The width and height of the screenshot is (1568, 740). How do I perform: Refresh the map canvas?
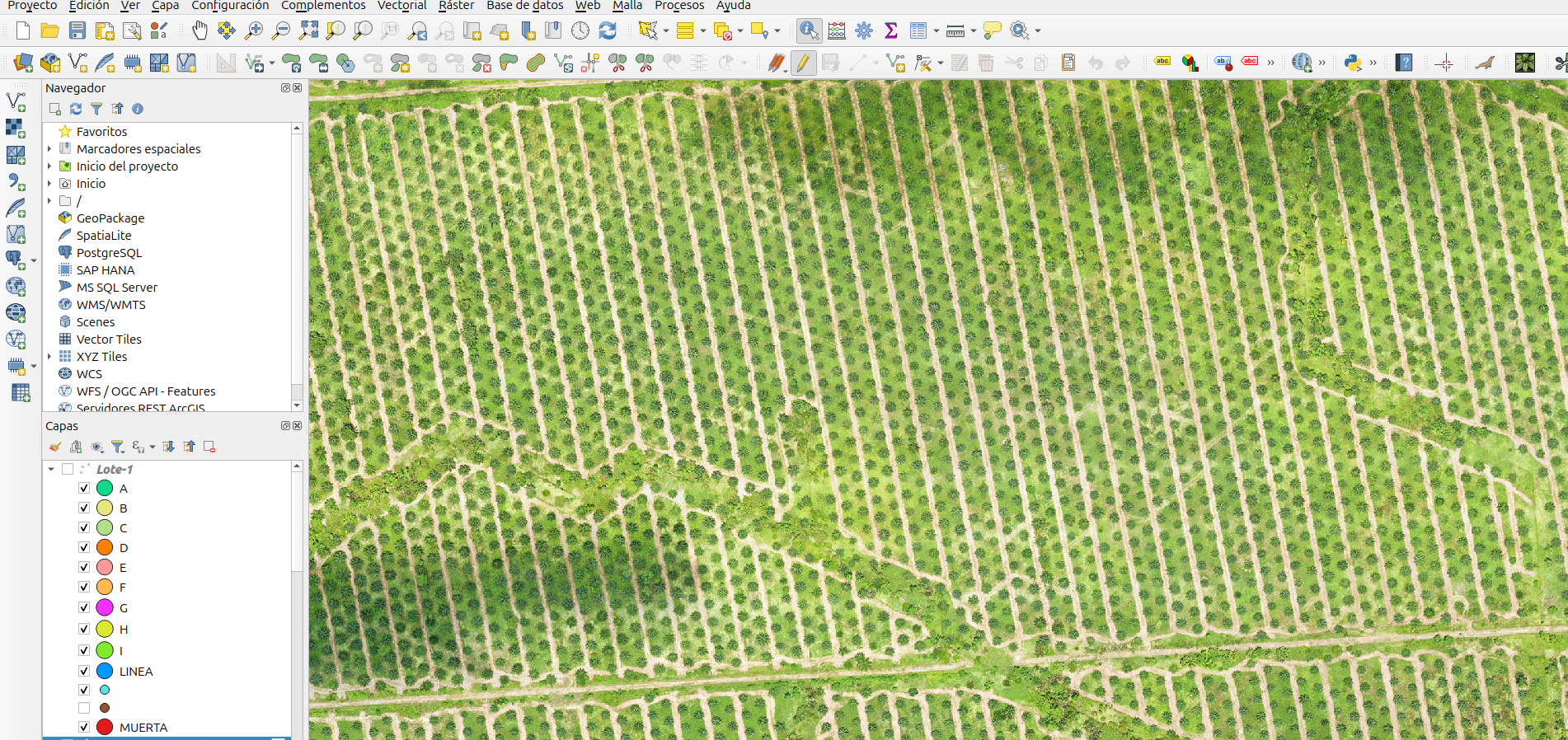click(608, 31)
